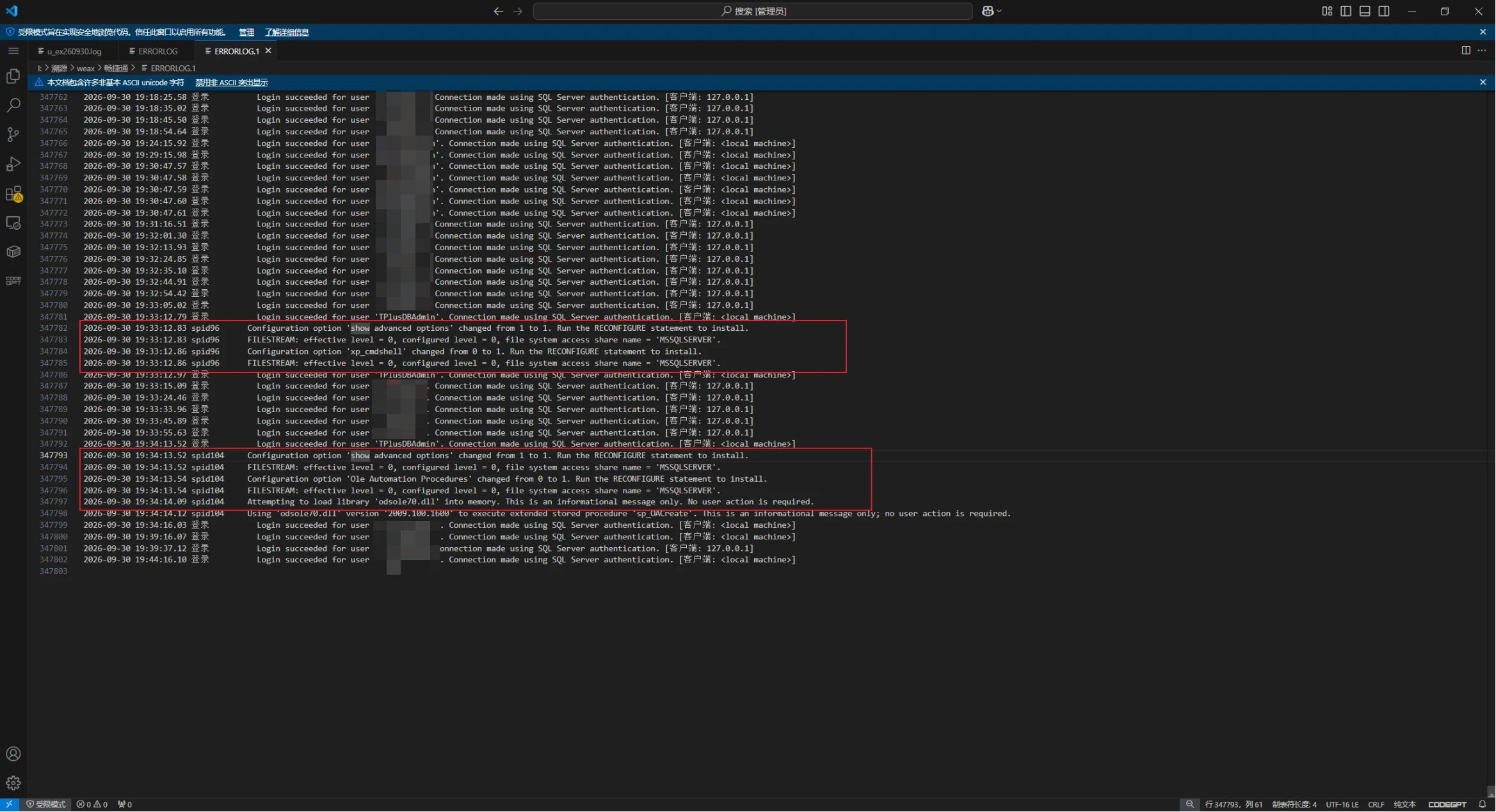
Task: Click the 禁用非 ASCII 突出显示 link
Action: pyautogui.click(x=232, y=83)
